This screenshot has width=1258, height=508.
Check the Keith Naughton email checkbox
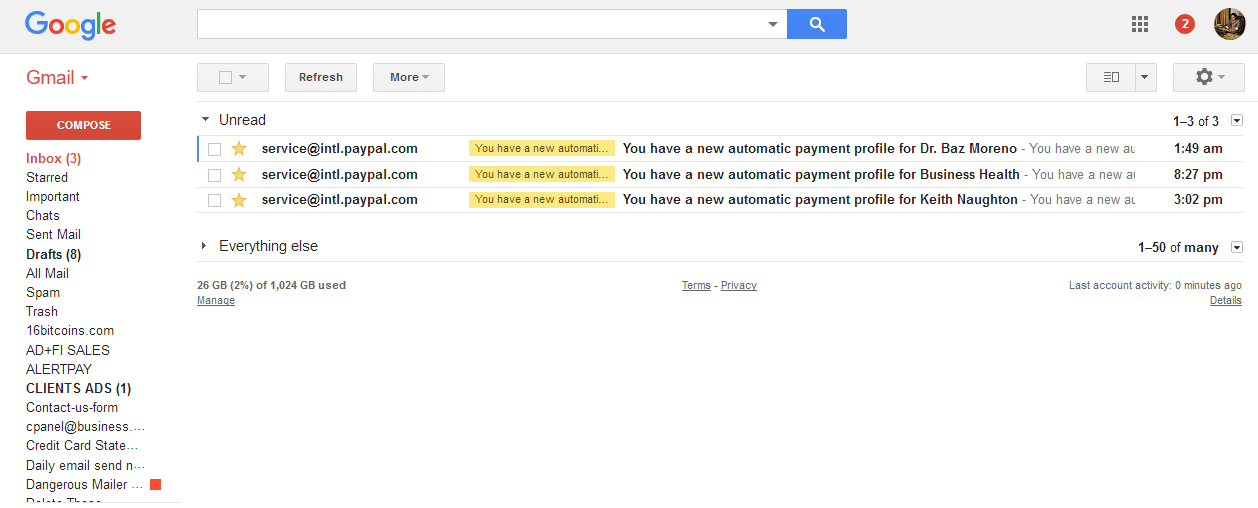coord(214,200)
